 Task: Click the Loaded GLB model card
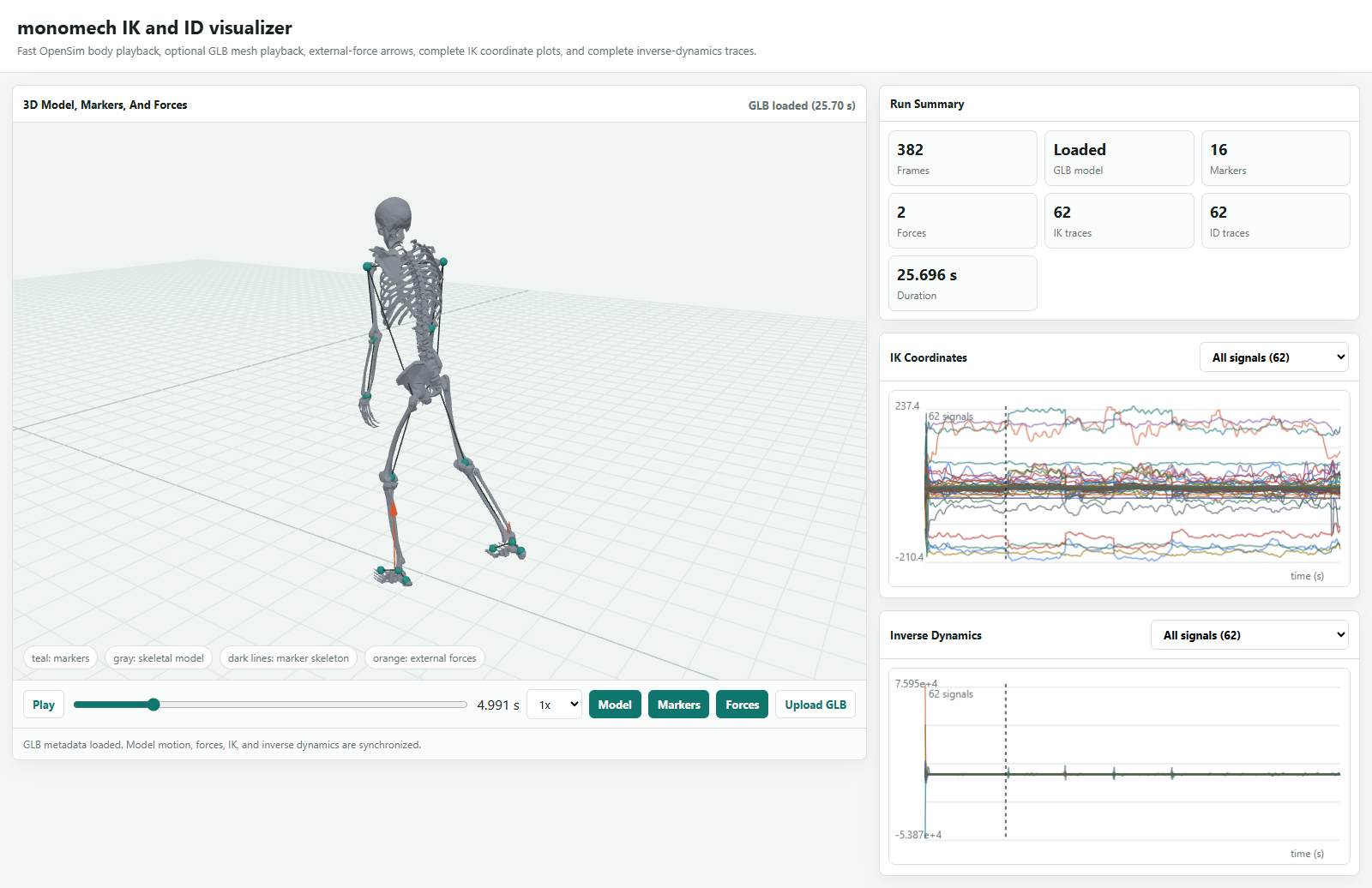[1119, 158]
